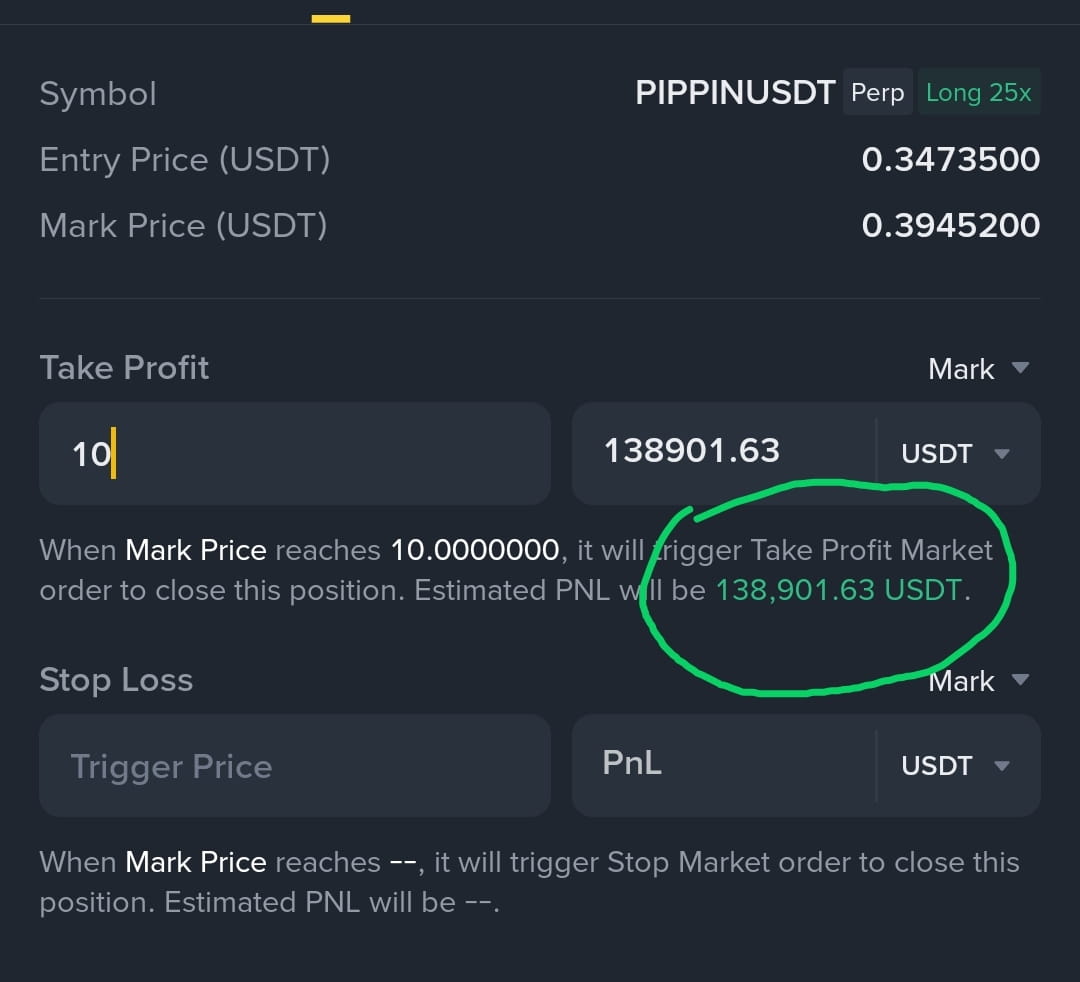Expand the Take Profit USDT unit dropdown

click(x=956, y=454)
